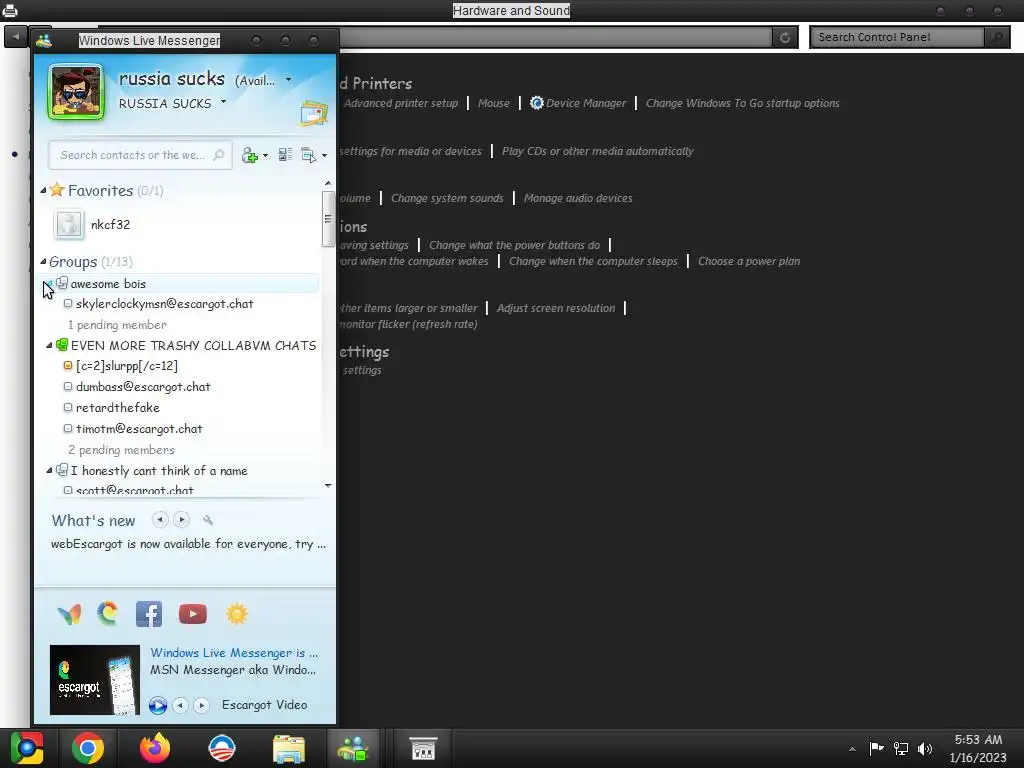Open the webEscargot is now available news item
The height and width of the screenshot is (768, 1024).
pyautogui.click(x=188, y=544)
